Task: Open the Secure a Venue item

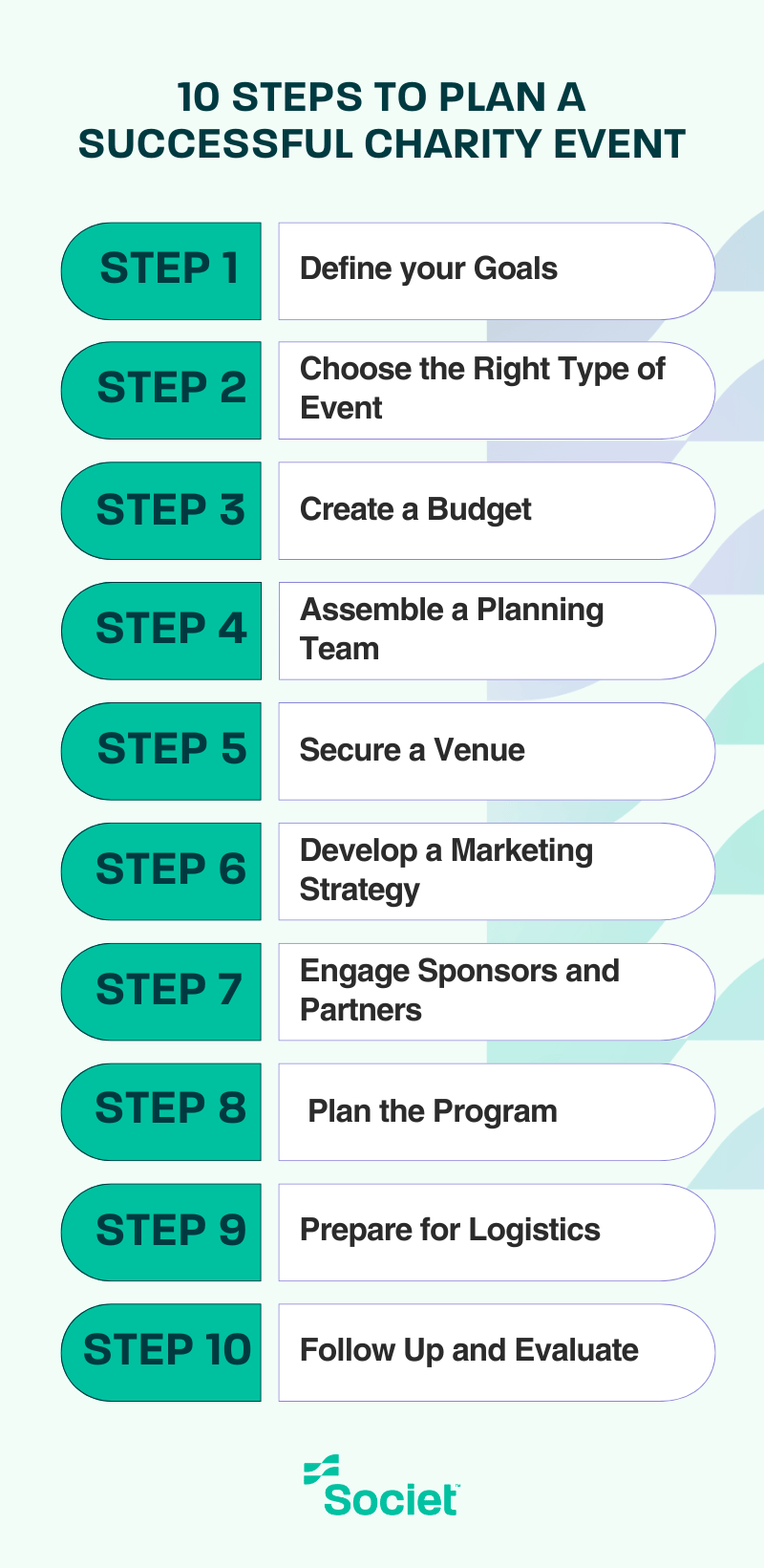Action: [x=496, y=751]
